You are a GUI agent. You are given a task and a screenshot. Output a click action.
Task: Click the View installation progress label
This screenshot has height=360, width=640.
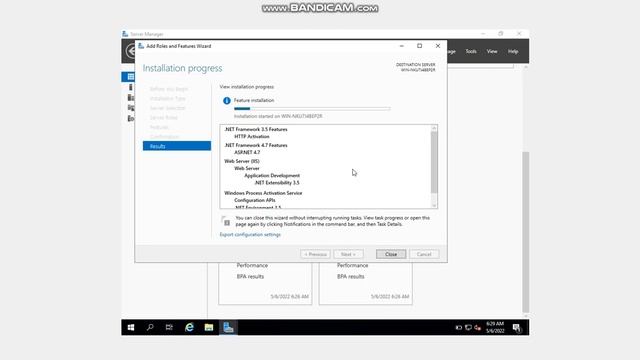point(247,87)
